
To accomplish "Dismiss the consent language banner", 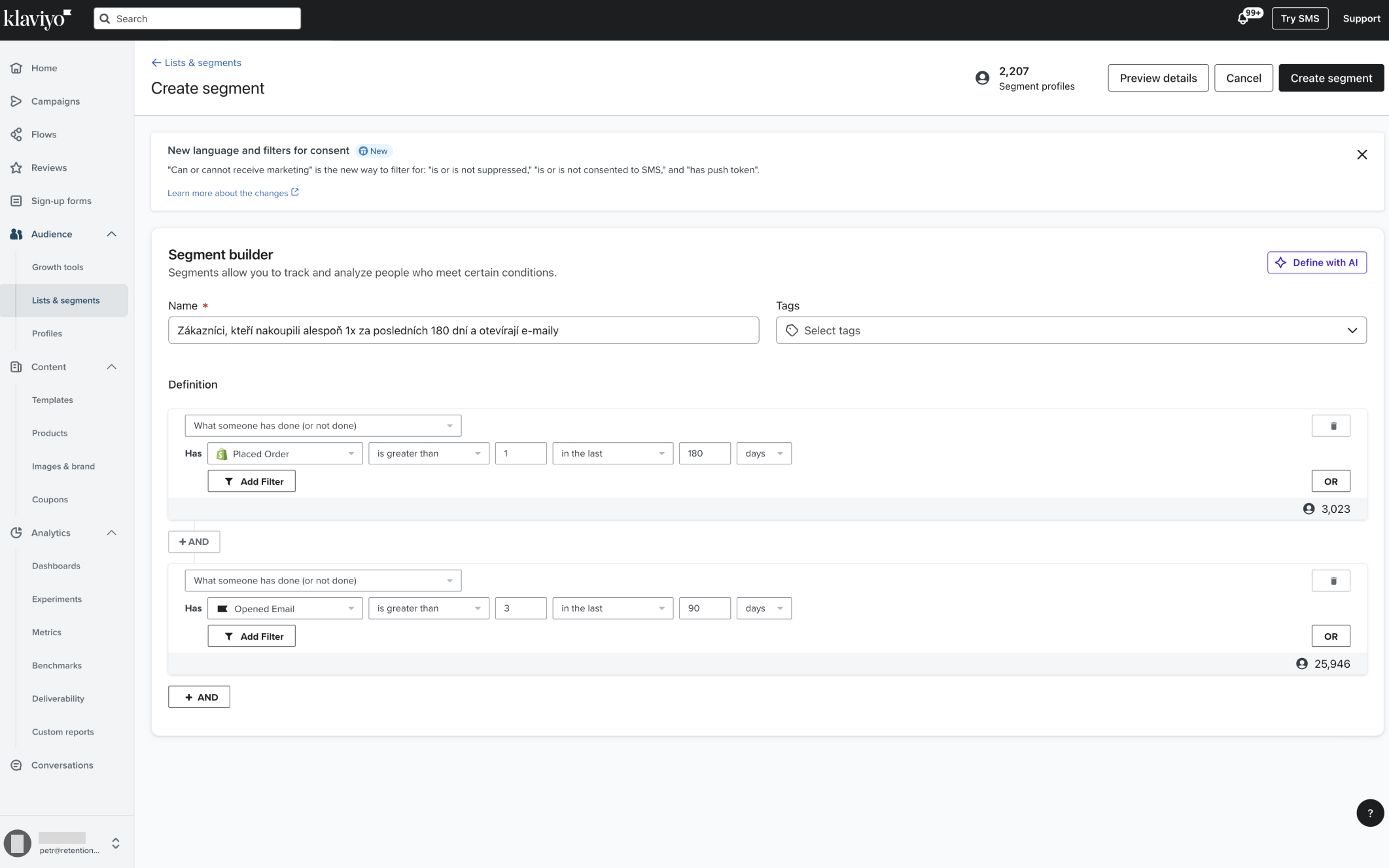I will (x=1362, y=154).
